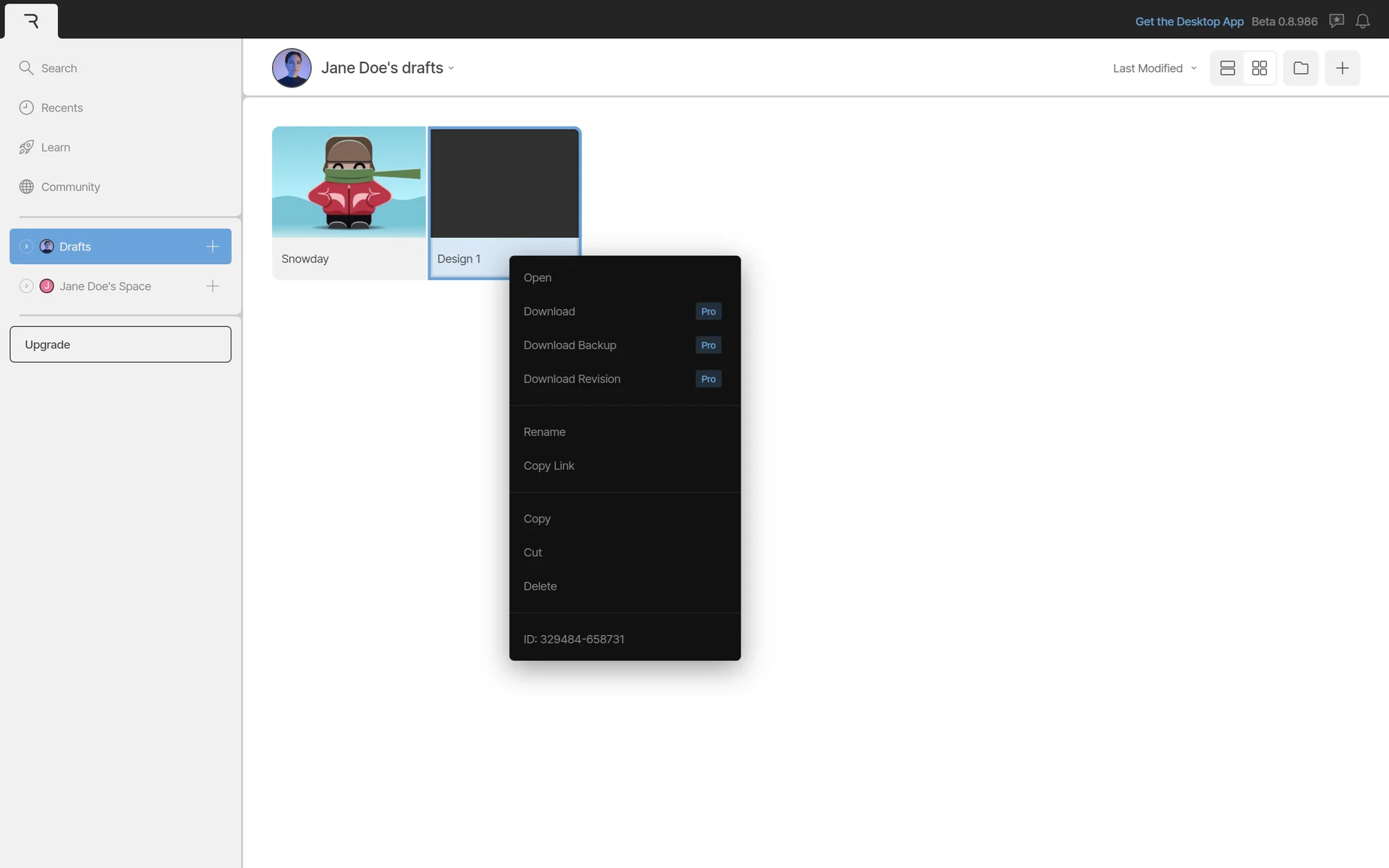Click Copy Link menu entry
Screen dimensions: 1389x868
(x=548, y=466)
